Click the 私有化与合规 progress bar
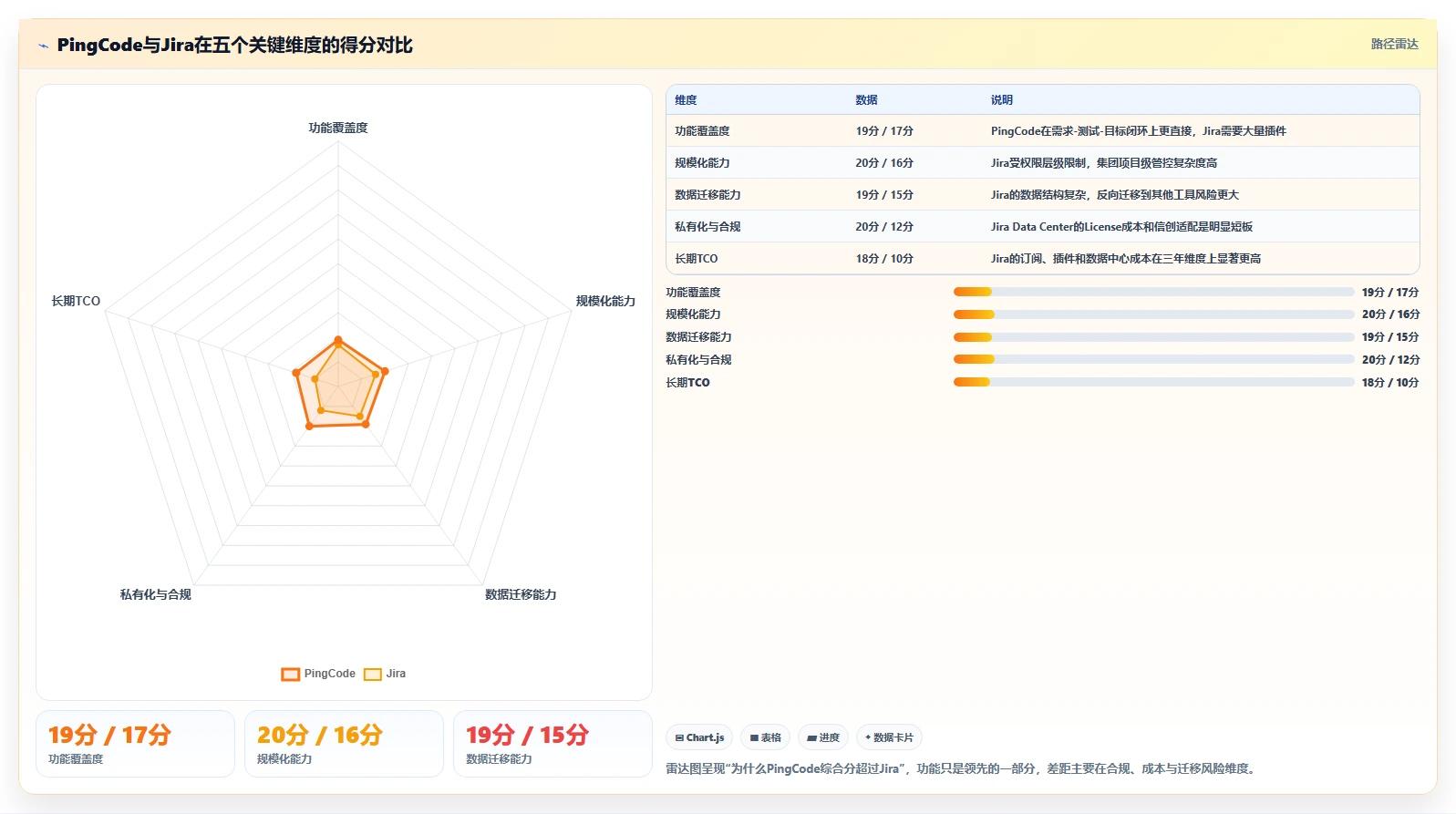Viewport: 1456px width, 814px height. [1153, 360]
